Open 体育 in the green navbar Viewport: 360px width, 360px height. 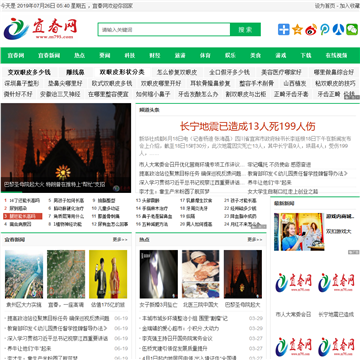[205, 55]
